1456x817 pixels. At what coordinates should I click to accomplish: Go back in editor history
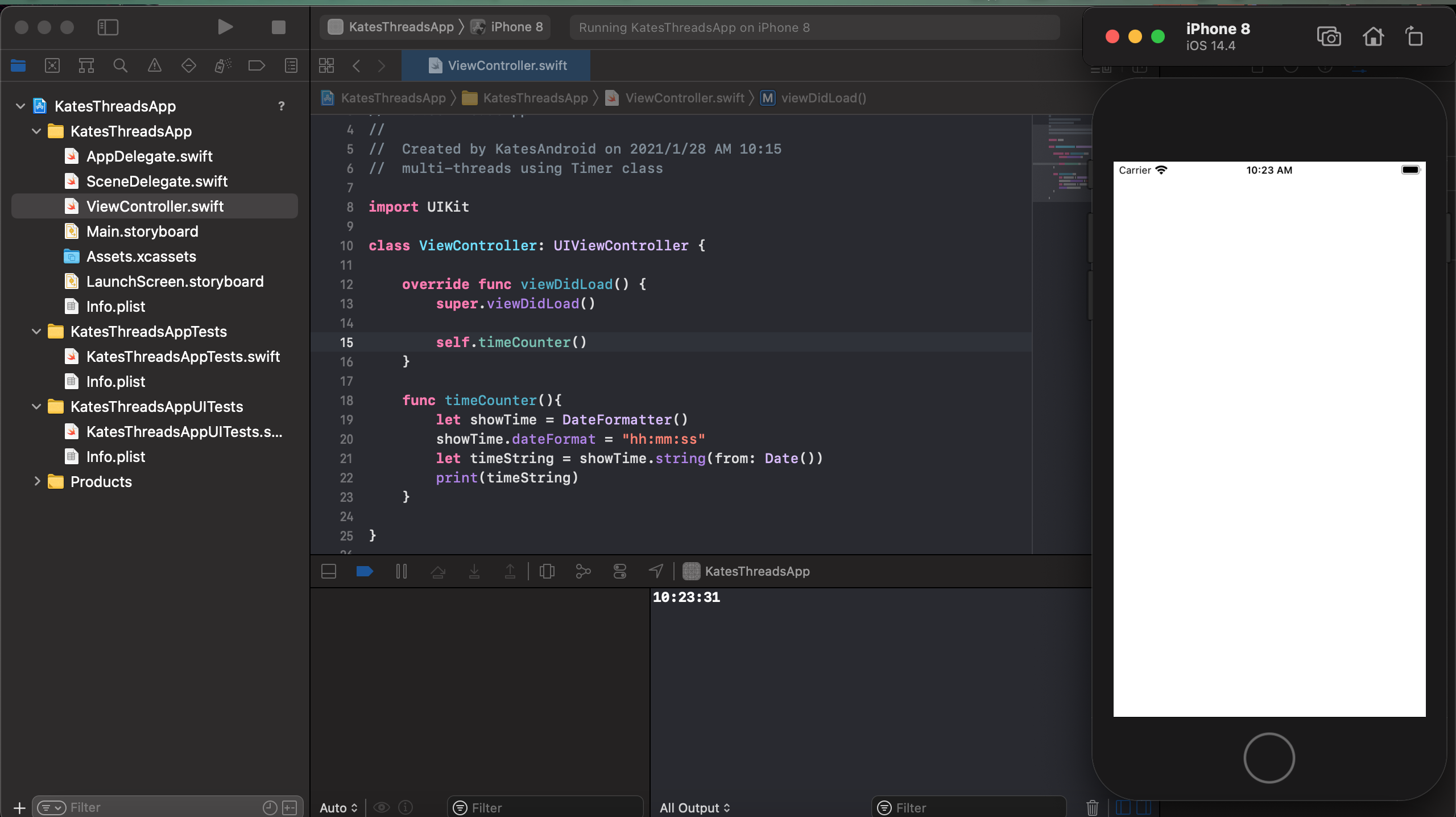point(356,65)
